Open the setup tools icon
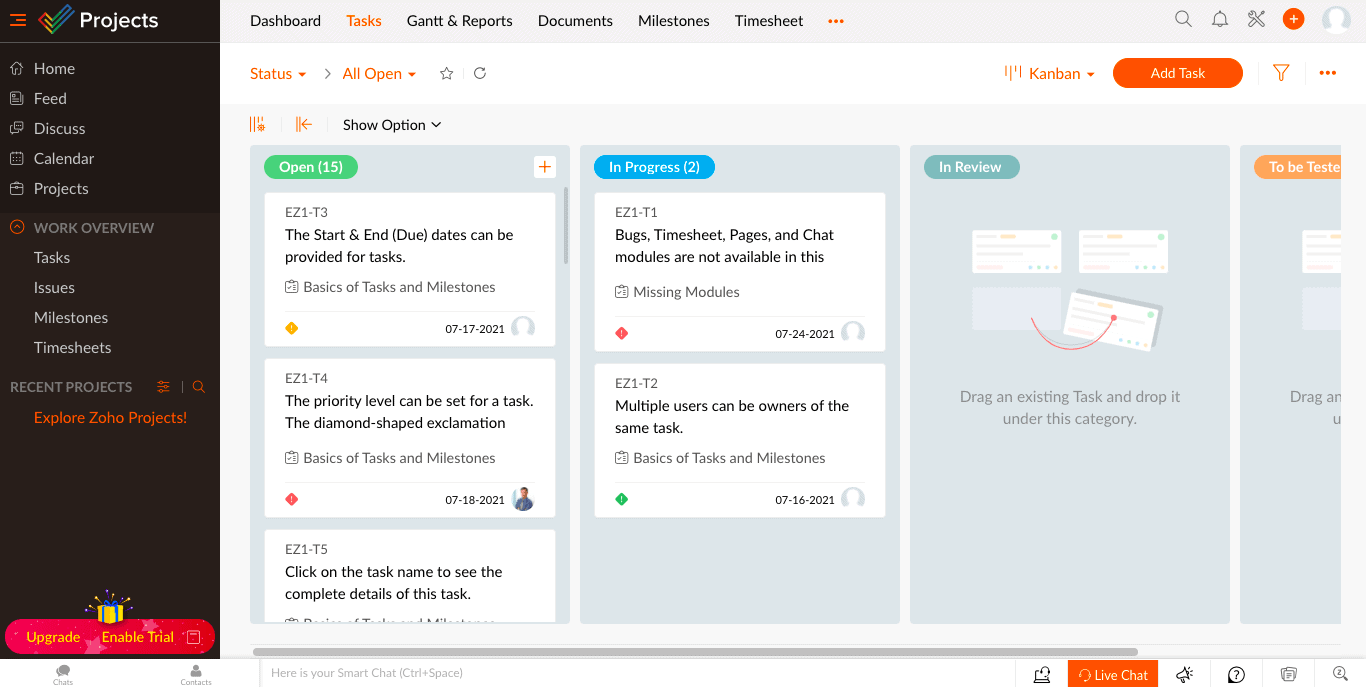 click(1257, 19)
